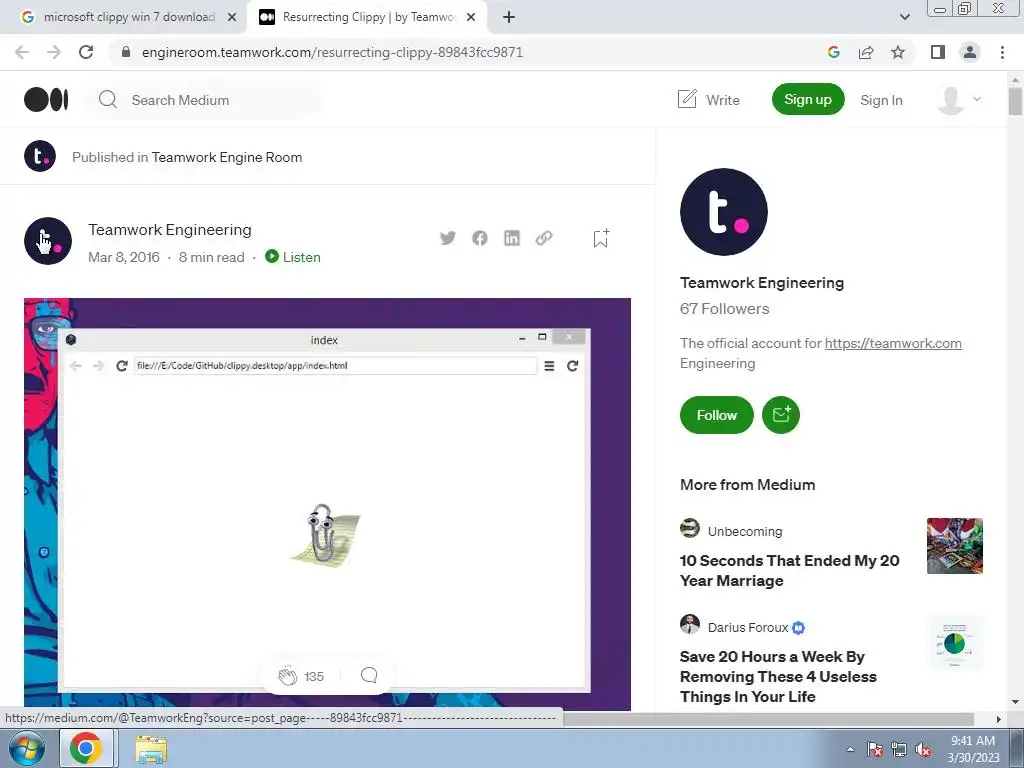Click Teamwork Engineering author avatar

click(x=48, y=241)
